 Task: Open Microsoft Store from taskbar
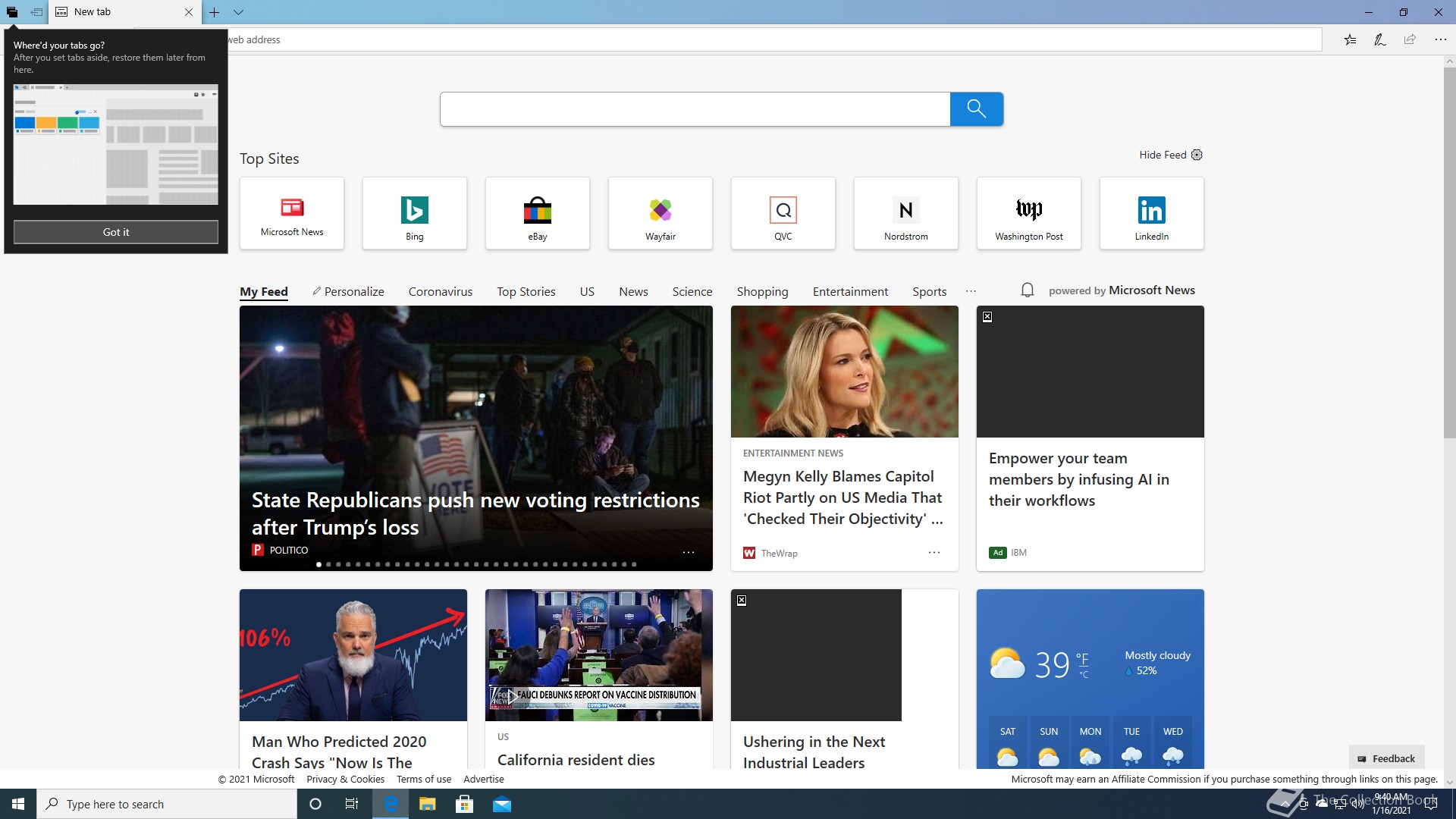coord(465,804)
